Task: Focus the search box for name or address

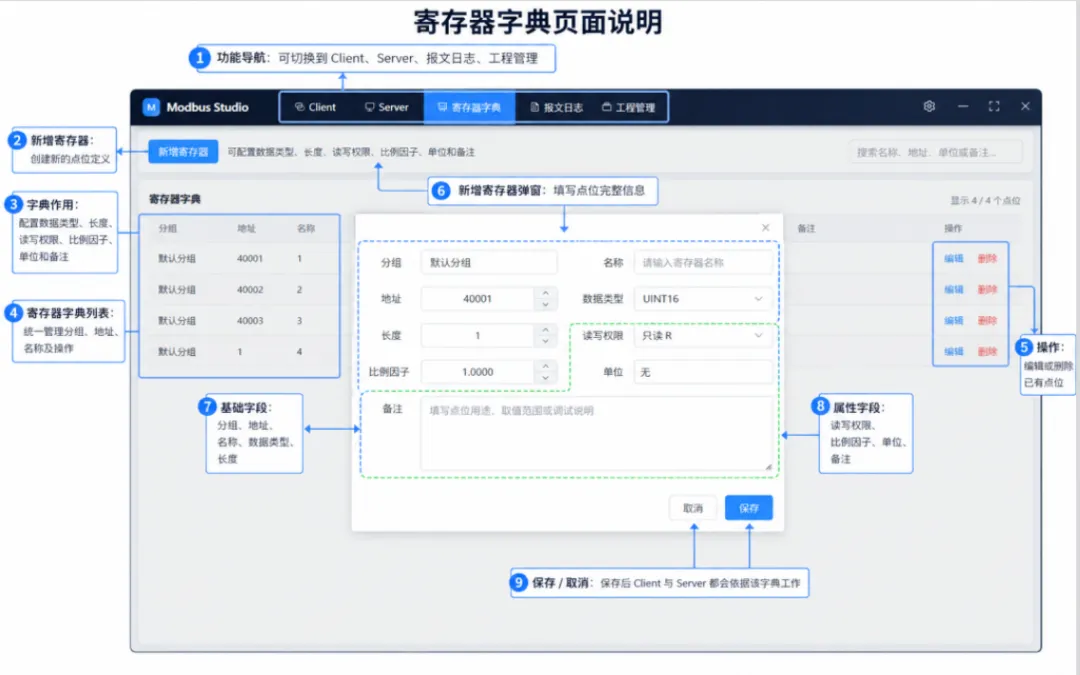Action: pyautogui.click(x=935, y=152)
